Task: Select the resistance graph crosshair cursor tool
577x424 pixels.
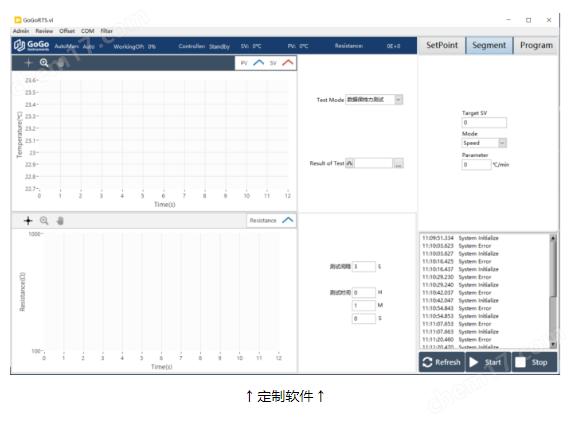Action: tap(28, 220)
